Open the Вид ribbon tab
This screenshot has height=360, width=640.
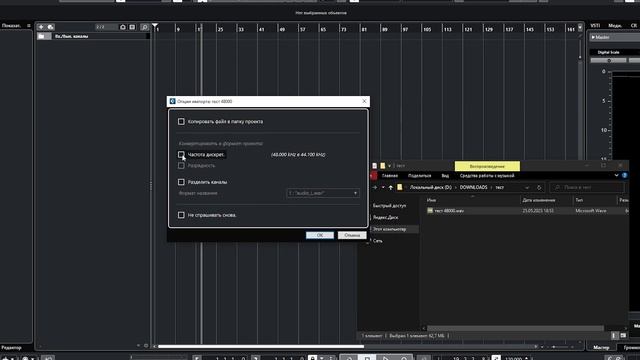click(x=445, y=176)
